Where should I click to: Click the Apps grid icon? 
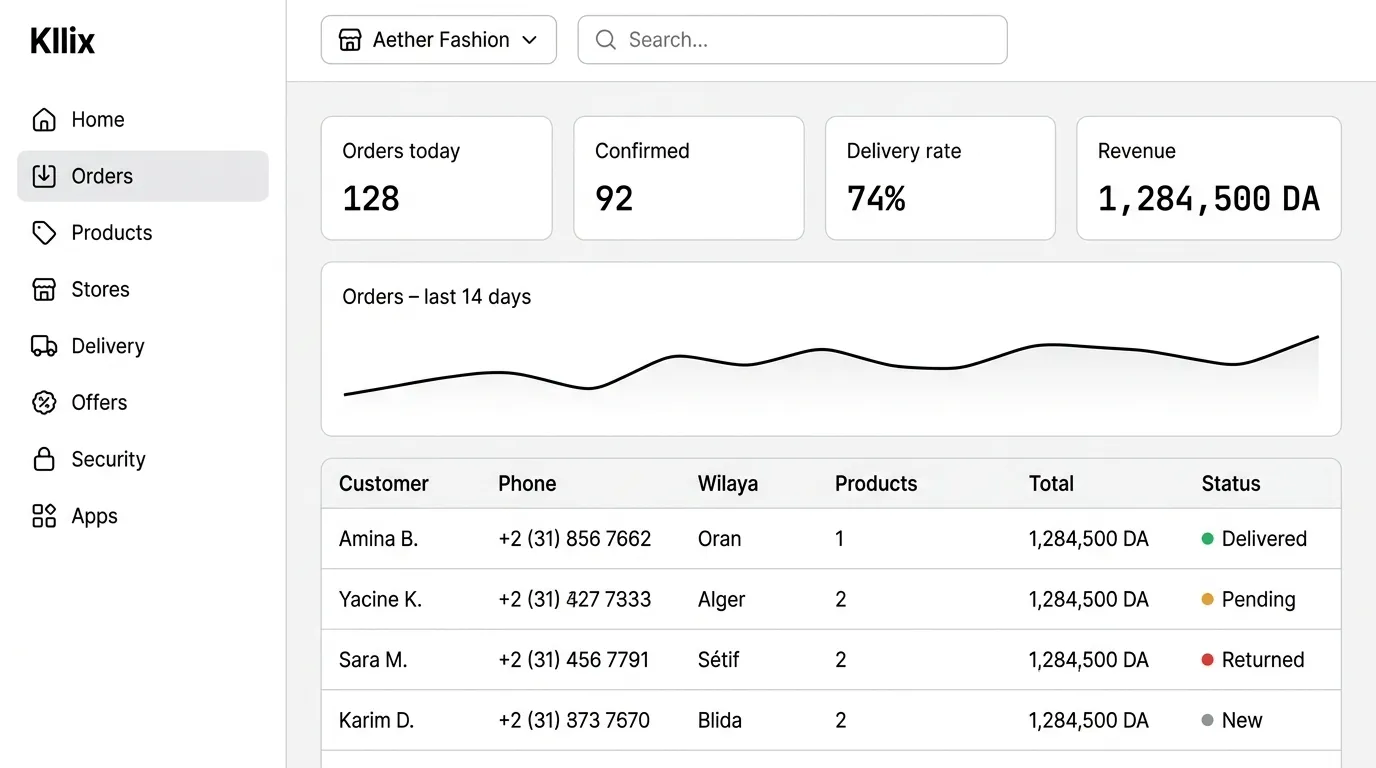(x=44, y=516)
